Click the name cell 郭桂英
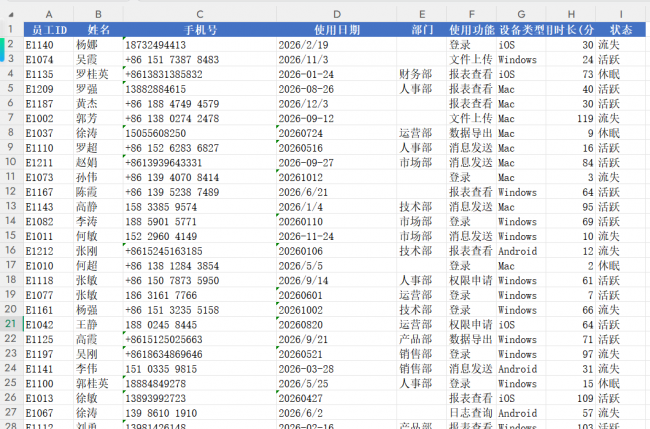The height and width of the screenshot is (429, 650). click(x=98, y=383)
